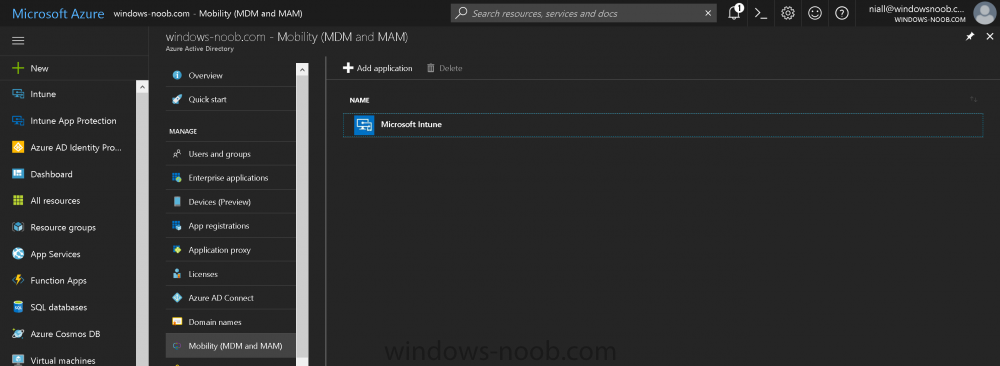Screen dimensions: 1000x366
Task: Click the user account avatar
Action: pyautogui.click(x=985, y=13)
